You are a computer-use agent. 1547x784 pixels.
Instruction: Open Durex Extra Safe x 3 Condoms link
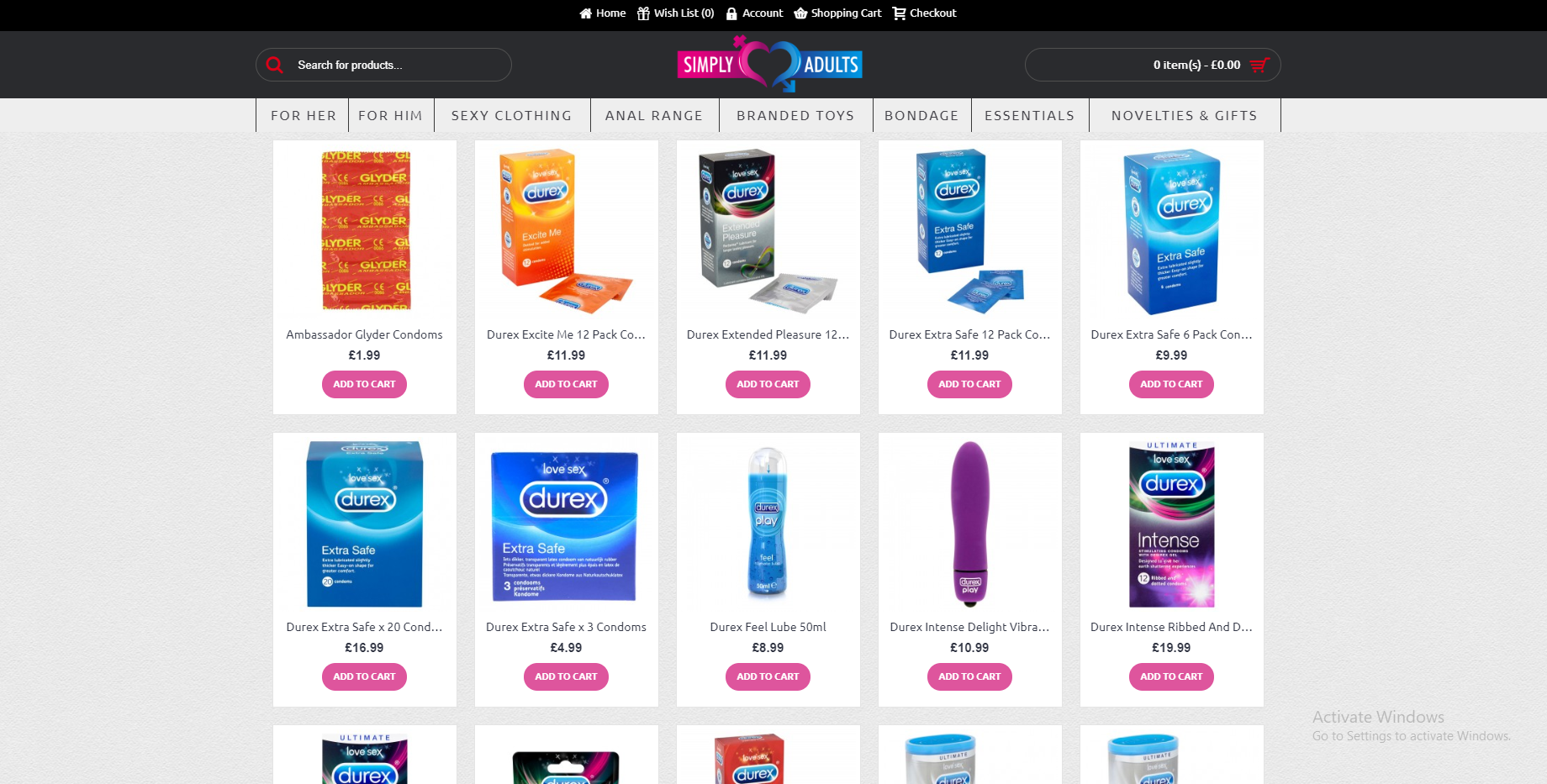pos(566,627)
